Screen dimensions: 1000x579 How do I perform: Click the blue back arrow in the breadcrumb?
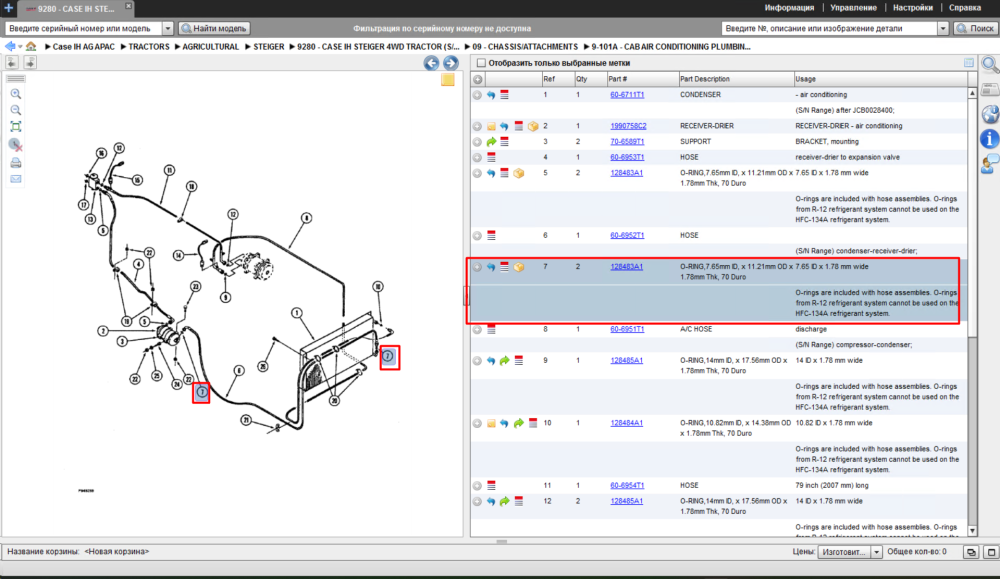click(x=10, y=47)
